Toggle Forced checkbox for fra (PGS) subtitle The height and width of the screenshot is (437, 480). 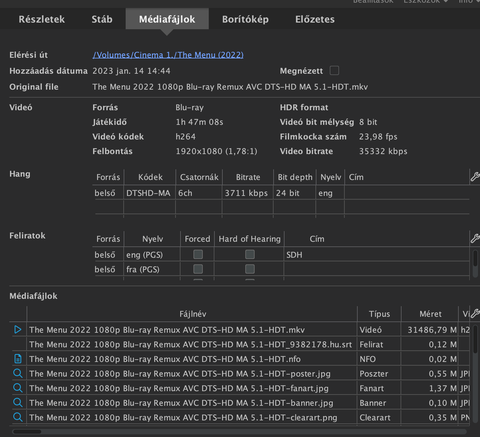tap(198, 269)
